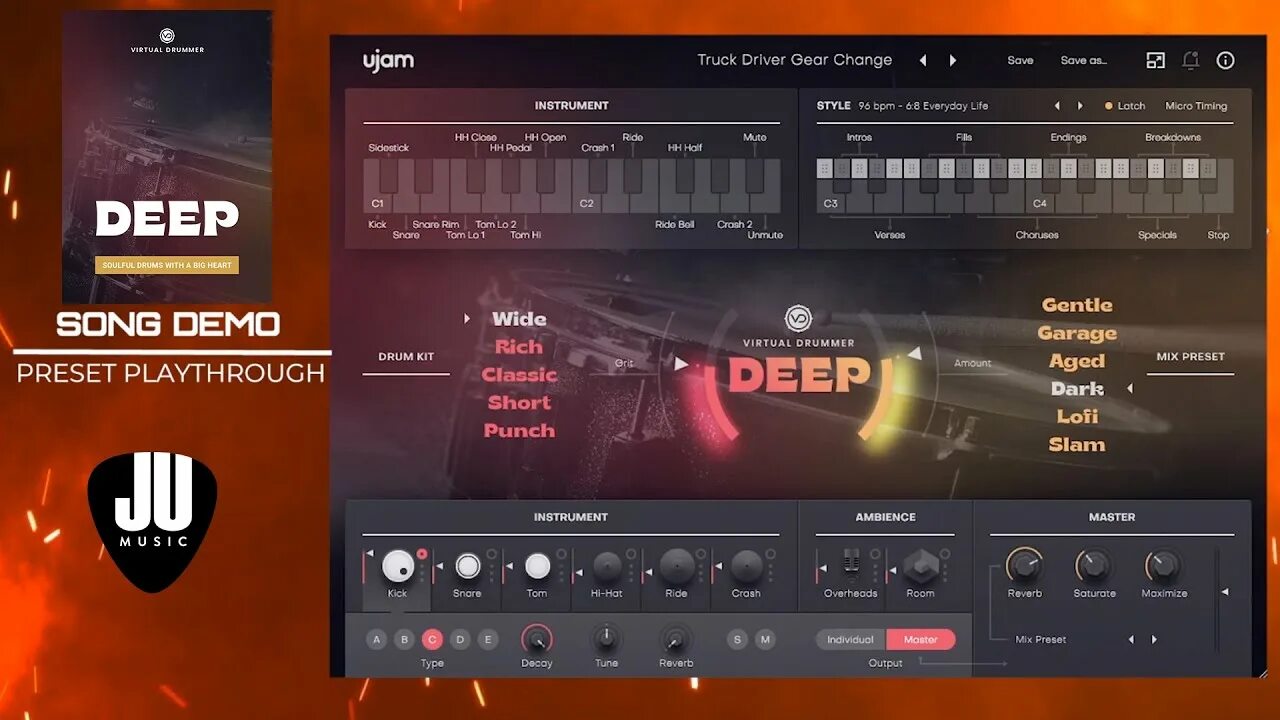1280x720 pixels.
Task: Click the Tom volume fader arrow
Action: point(509,567)
